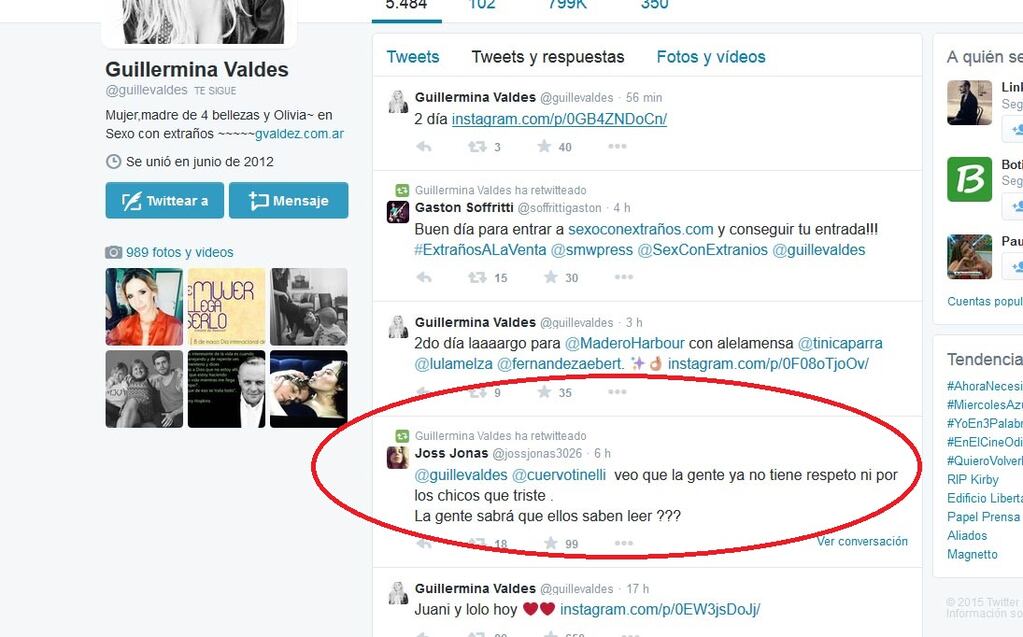Click the '4 h' tweet timestamp
Screen dimensions: 1023x637
click(622, 208)
